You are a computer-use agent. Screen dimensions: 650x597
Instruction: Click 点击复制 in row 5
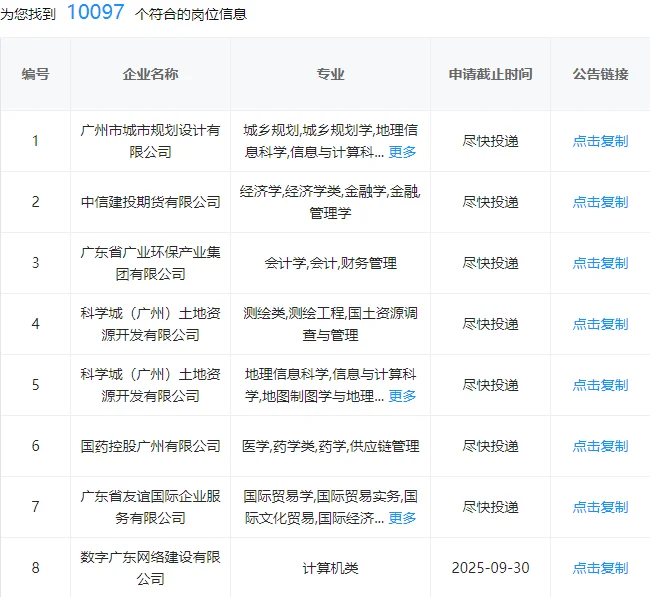600,385
